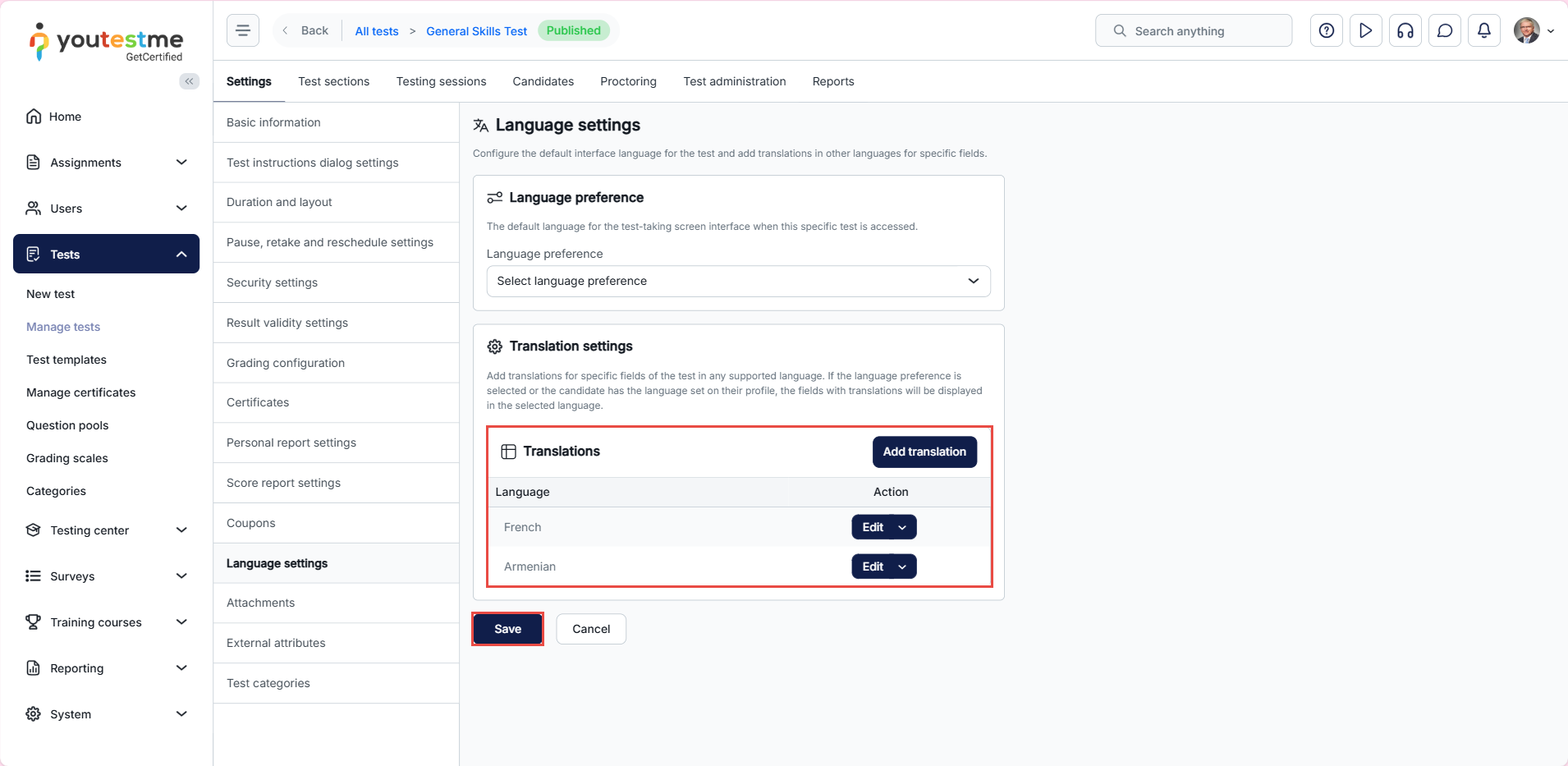Open notifications bell icon

1483,31
